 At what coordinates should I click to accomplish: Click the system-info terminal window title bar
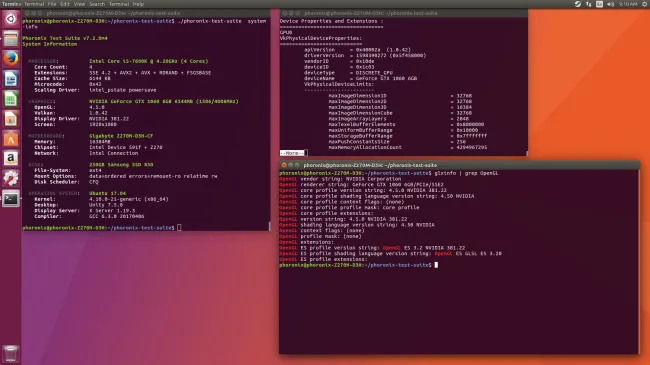pos(146,13)
